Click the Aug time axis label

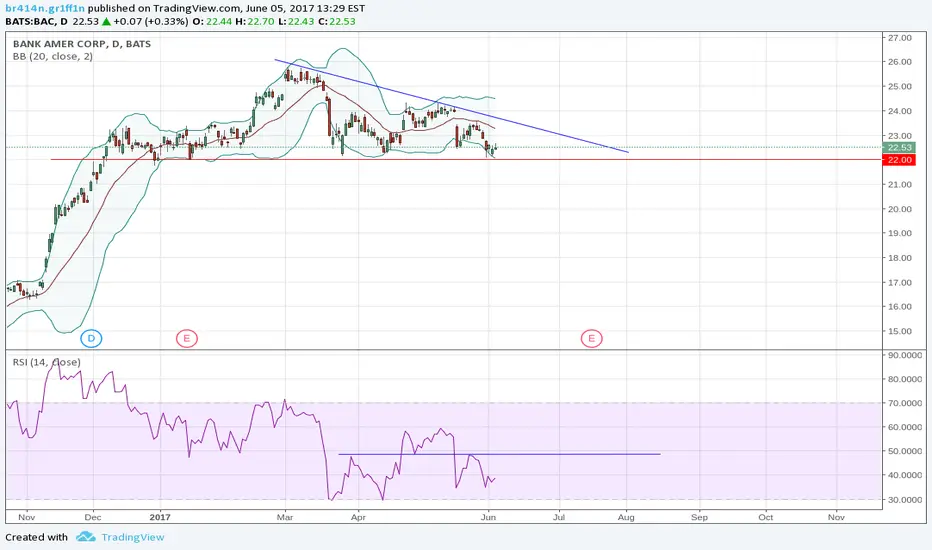[626, 517]
